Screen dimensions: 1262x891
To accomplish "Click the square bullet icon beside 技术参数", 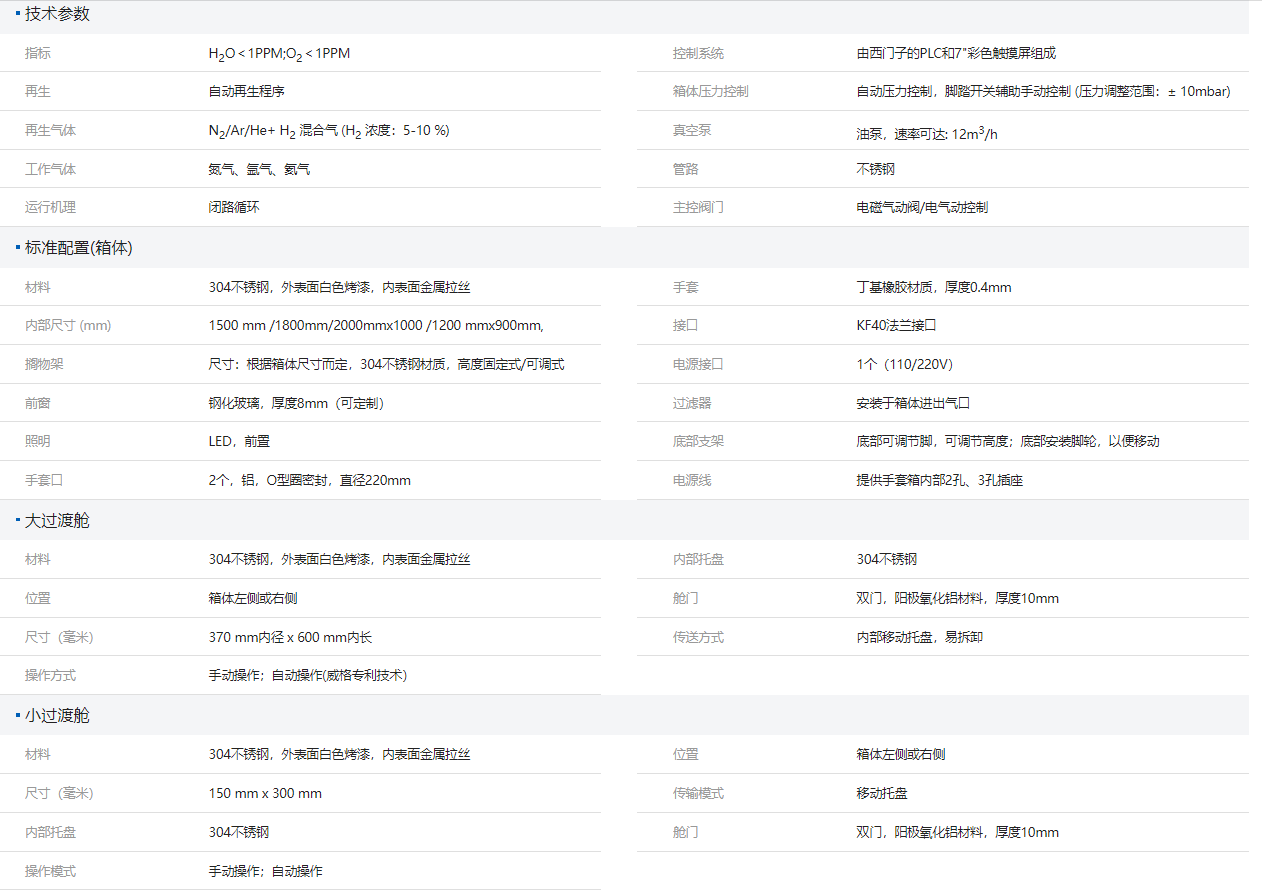I will (x=18, y=14).
